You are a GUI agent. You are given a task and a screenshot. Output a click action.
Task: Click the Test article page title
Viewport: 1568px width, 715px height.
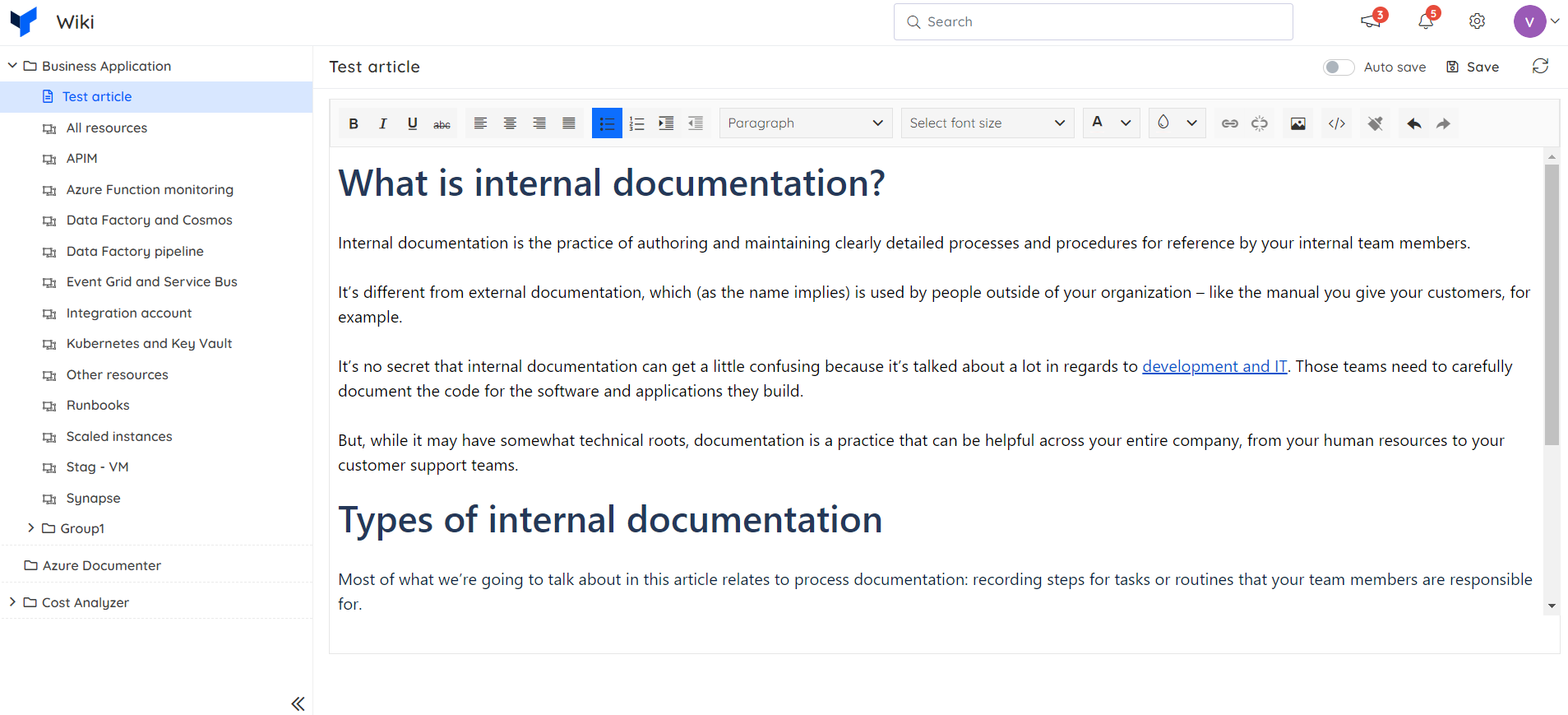[374, 67]
